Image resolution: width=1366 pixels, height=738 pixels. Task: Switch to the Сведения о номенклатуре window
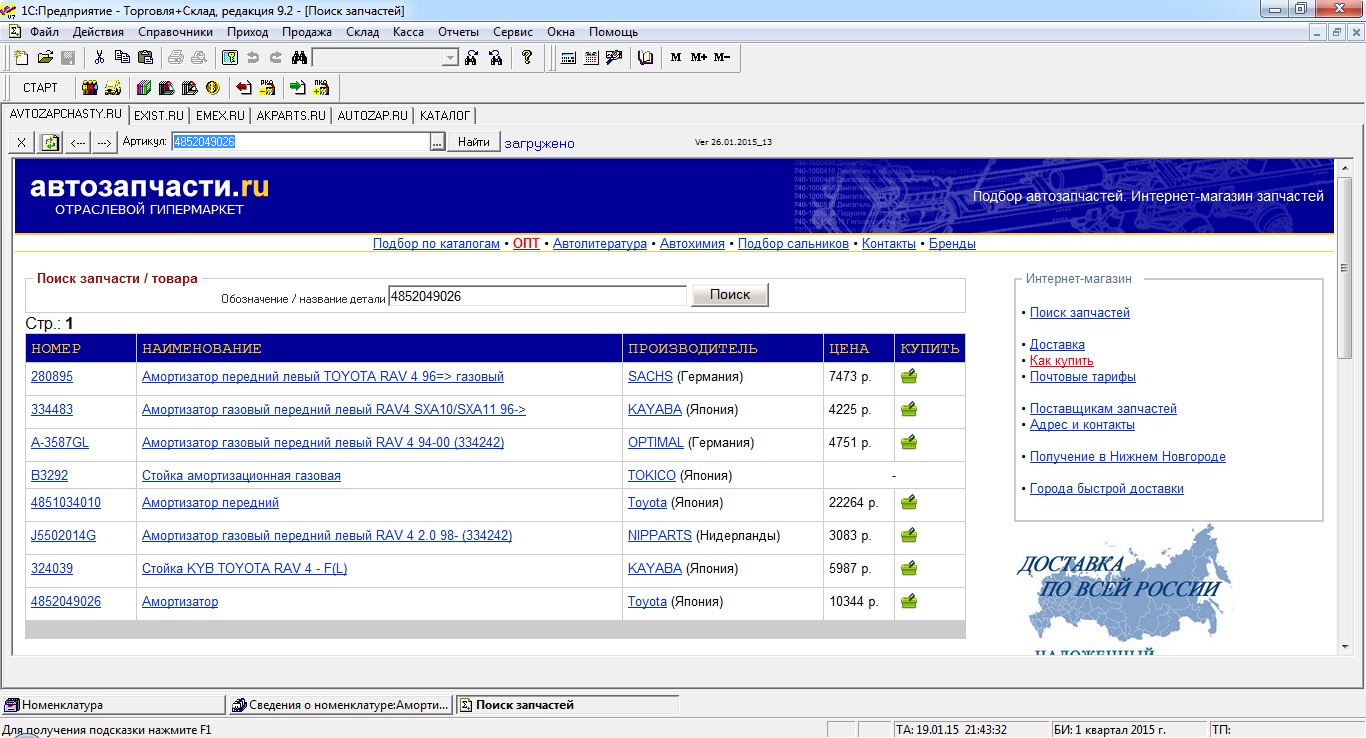click(x=341, y=705)
